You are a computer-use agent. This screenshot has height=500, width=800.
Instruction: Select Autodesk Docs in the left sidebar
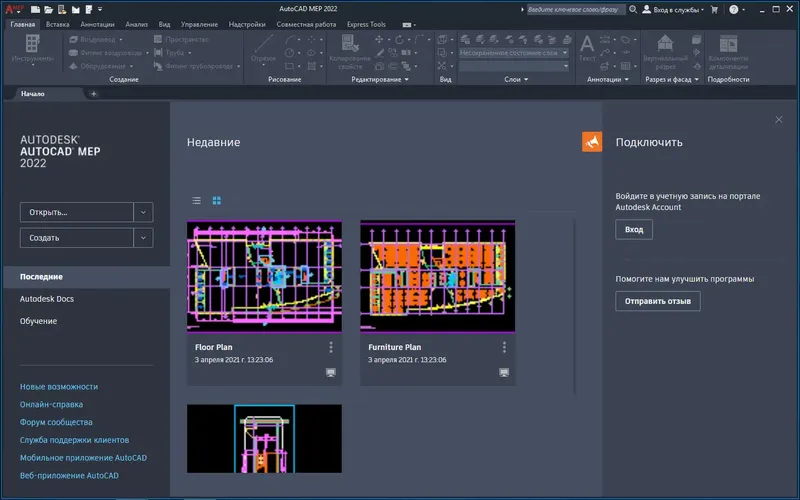pyautogui.click(x=47, y=299)
